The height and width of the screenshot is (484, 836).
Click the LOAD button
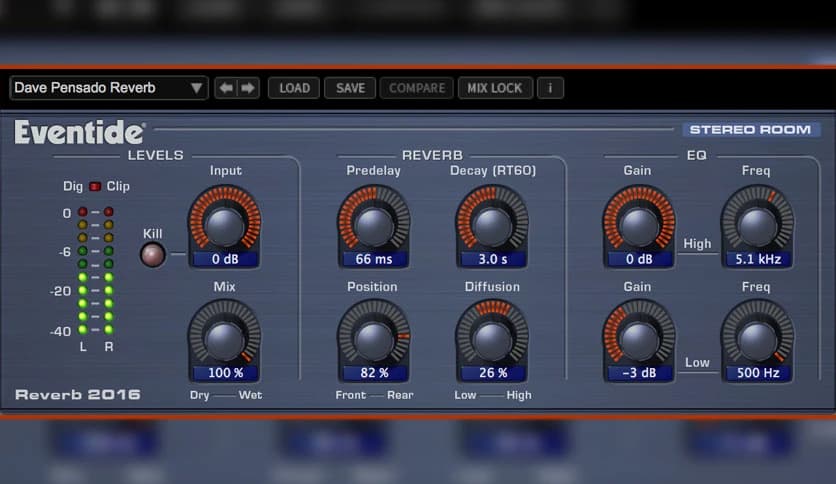click(x=294, y=88)
